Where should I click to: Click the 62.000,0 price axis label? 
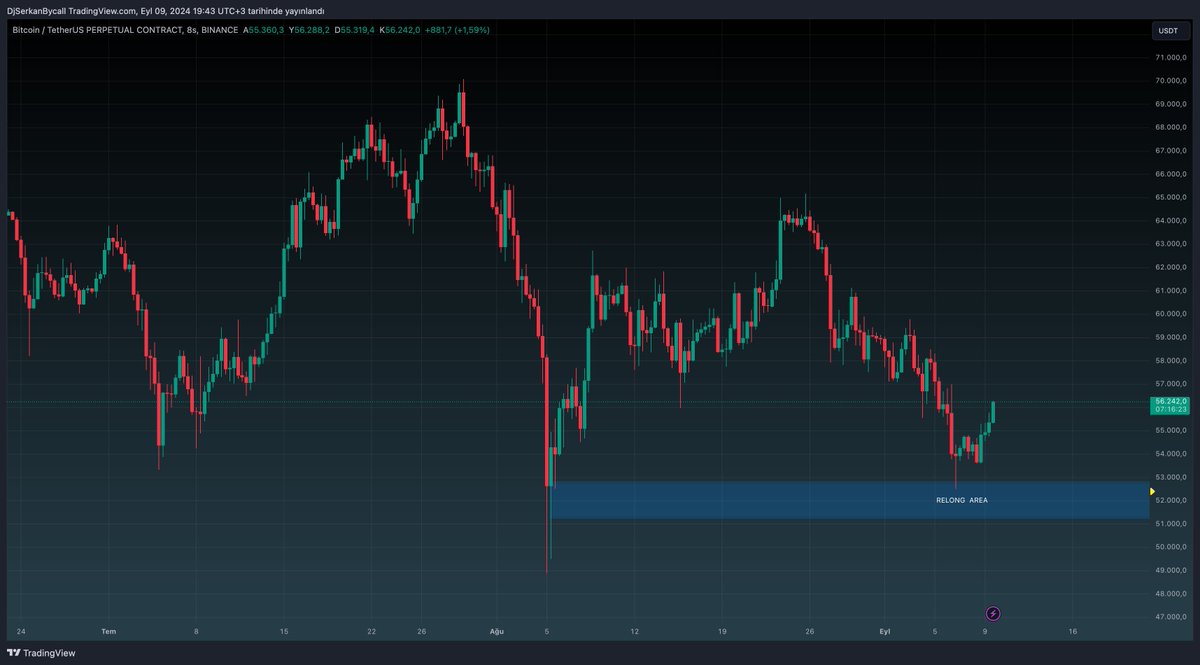pos(1169,267)
